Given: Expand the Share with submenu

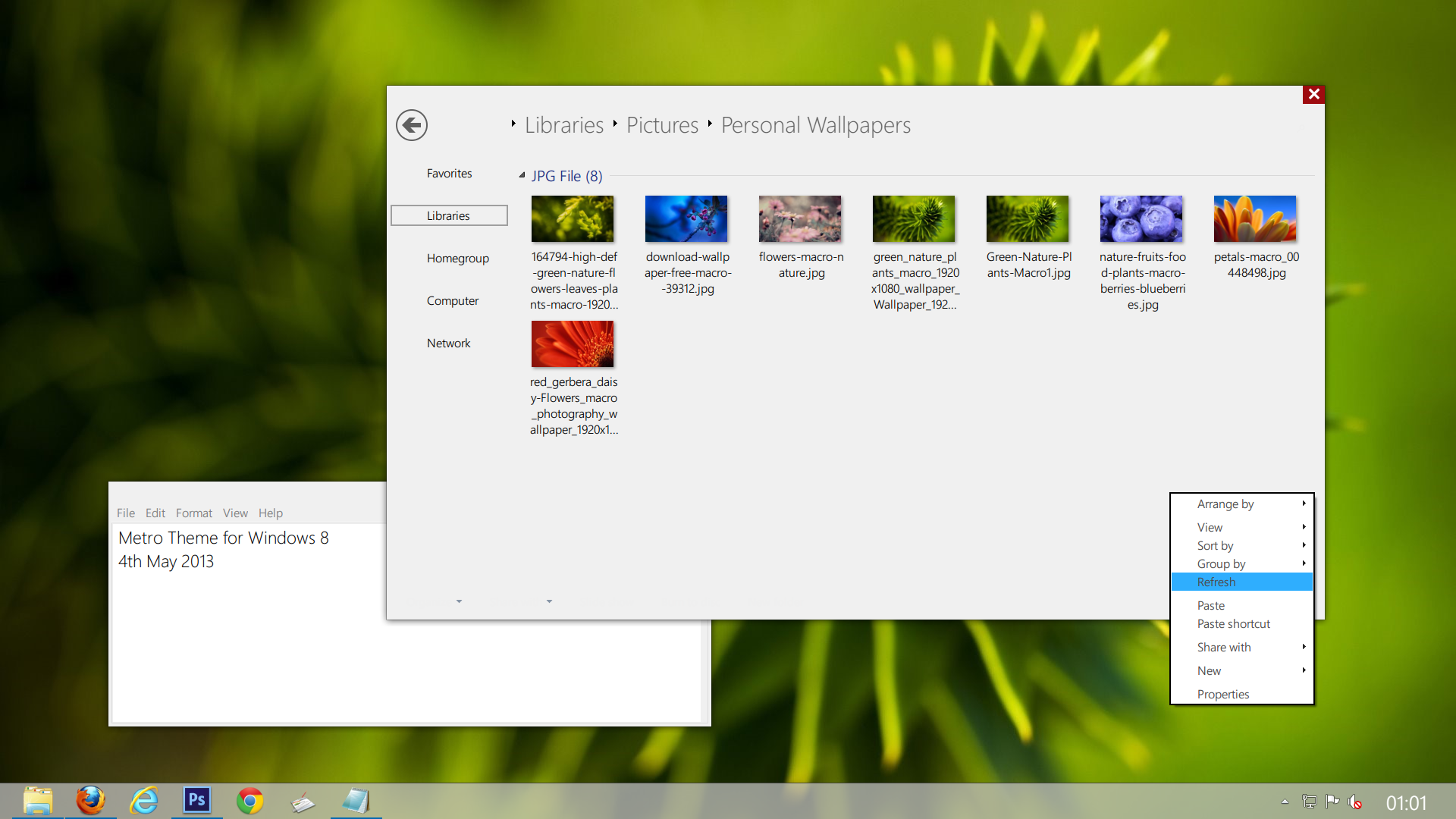Looking at the screenshot, I should [1242, 647].
